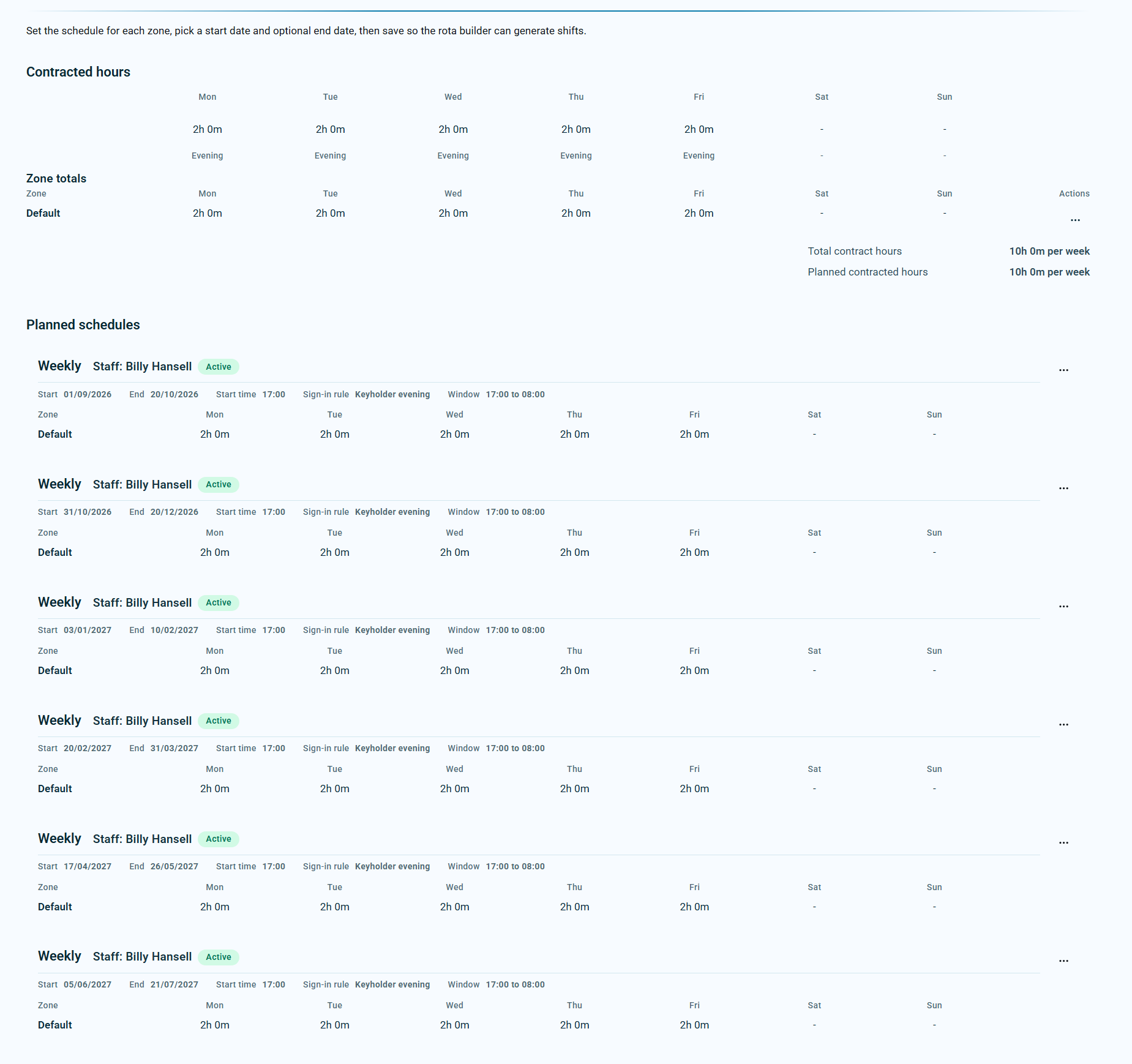Click Total contract hours value 10h 0m per week
Image resolution: width=1132 pixels, height=1064 pixels.
1049,251
